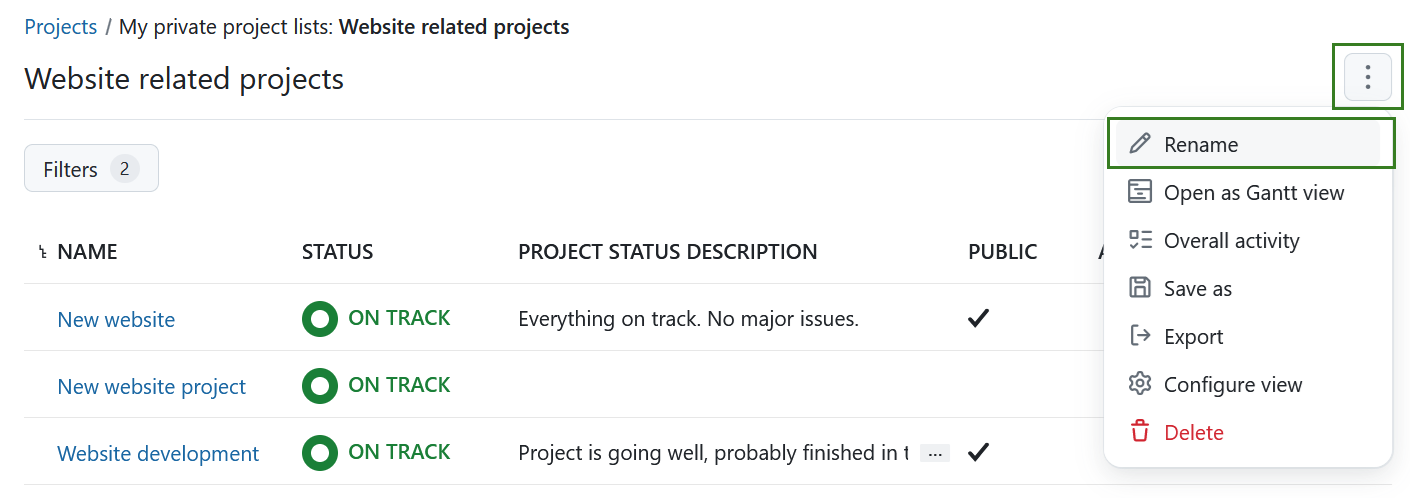
Task: Open the Website development project
Action: coord(158,454)
